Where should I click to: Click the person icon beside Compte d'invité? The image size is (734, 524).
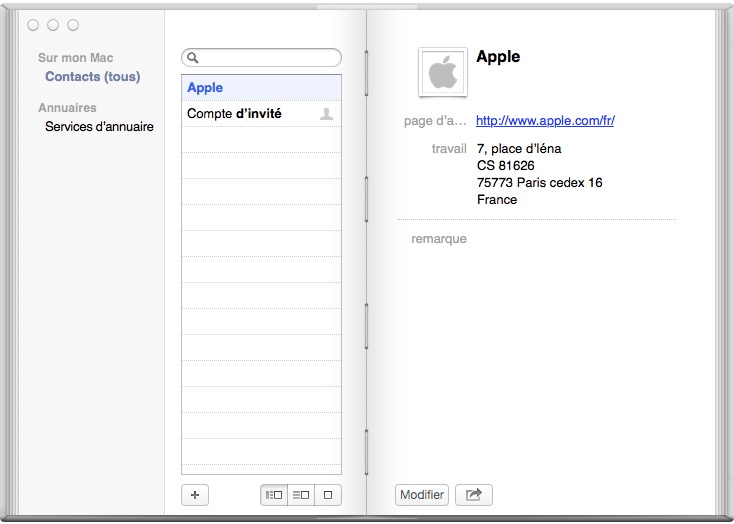(x=326, y=114)
